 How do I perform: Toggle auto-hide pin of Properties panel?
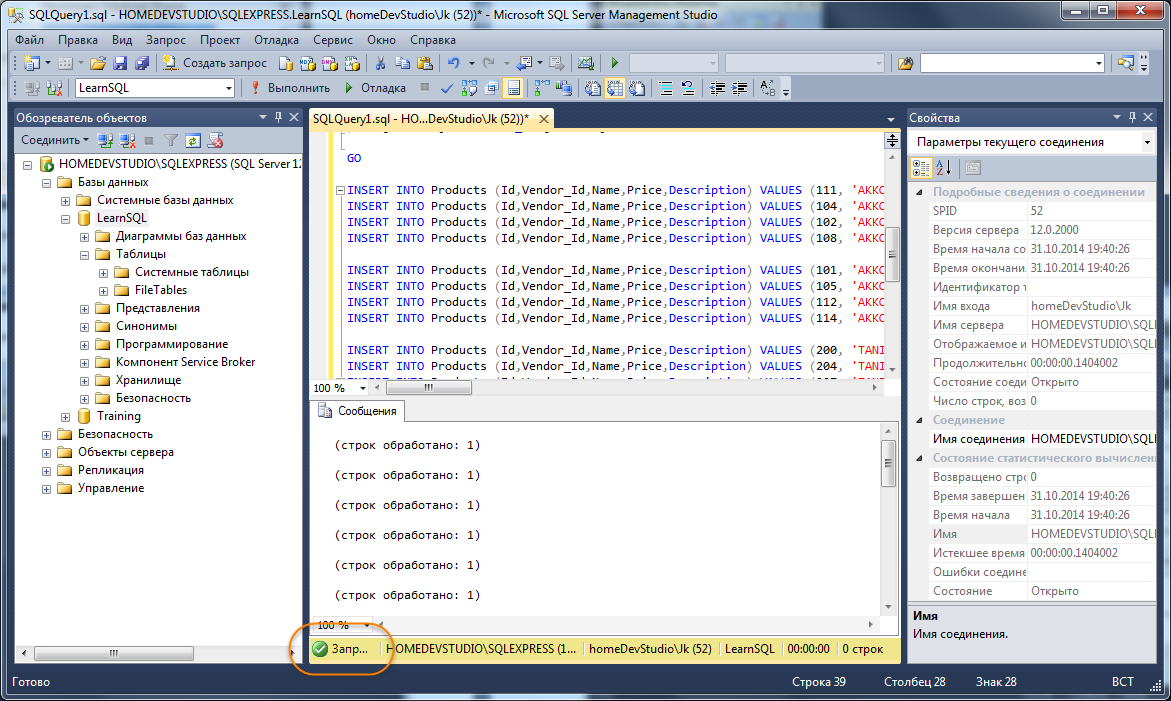pos(1132,117)
